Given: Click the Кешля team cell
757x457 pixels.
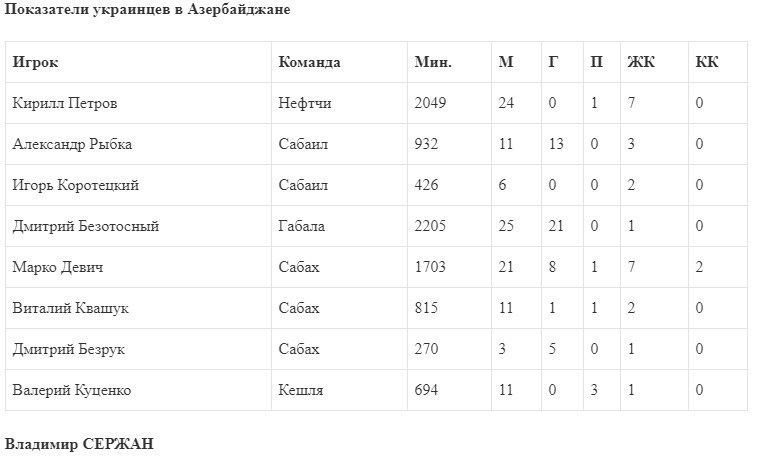Looking at the screenshot, I should tap(299, 390).
